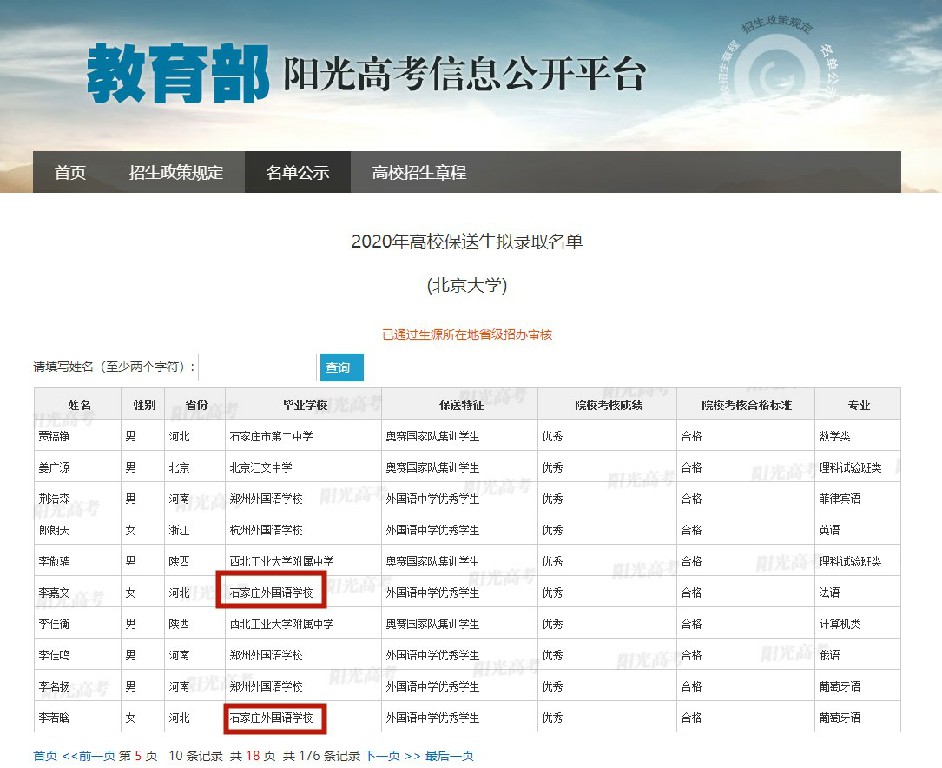
Task: Click the orange 已通过生源所在地省级招办审核 notice
Action: pyautogui.click(x=467, y=335)
